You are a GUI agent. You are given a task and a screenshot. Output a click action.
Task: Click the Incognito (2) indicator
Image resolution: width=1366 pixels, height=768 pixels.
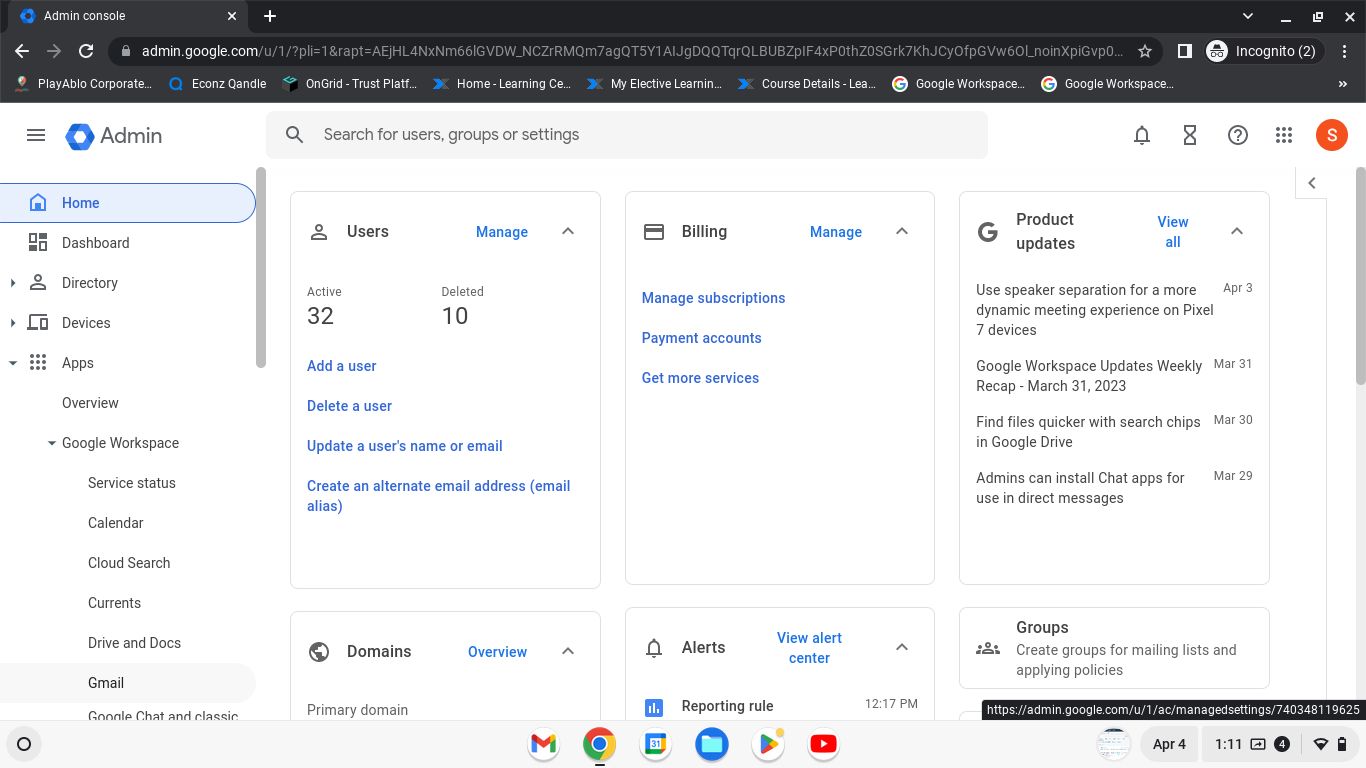pyautogui.click(x=1265, y=51)
